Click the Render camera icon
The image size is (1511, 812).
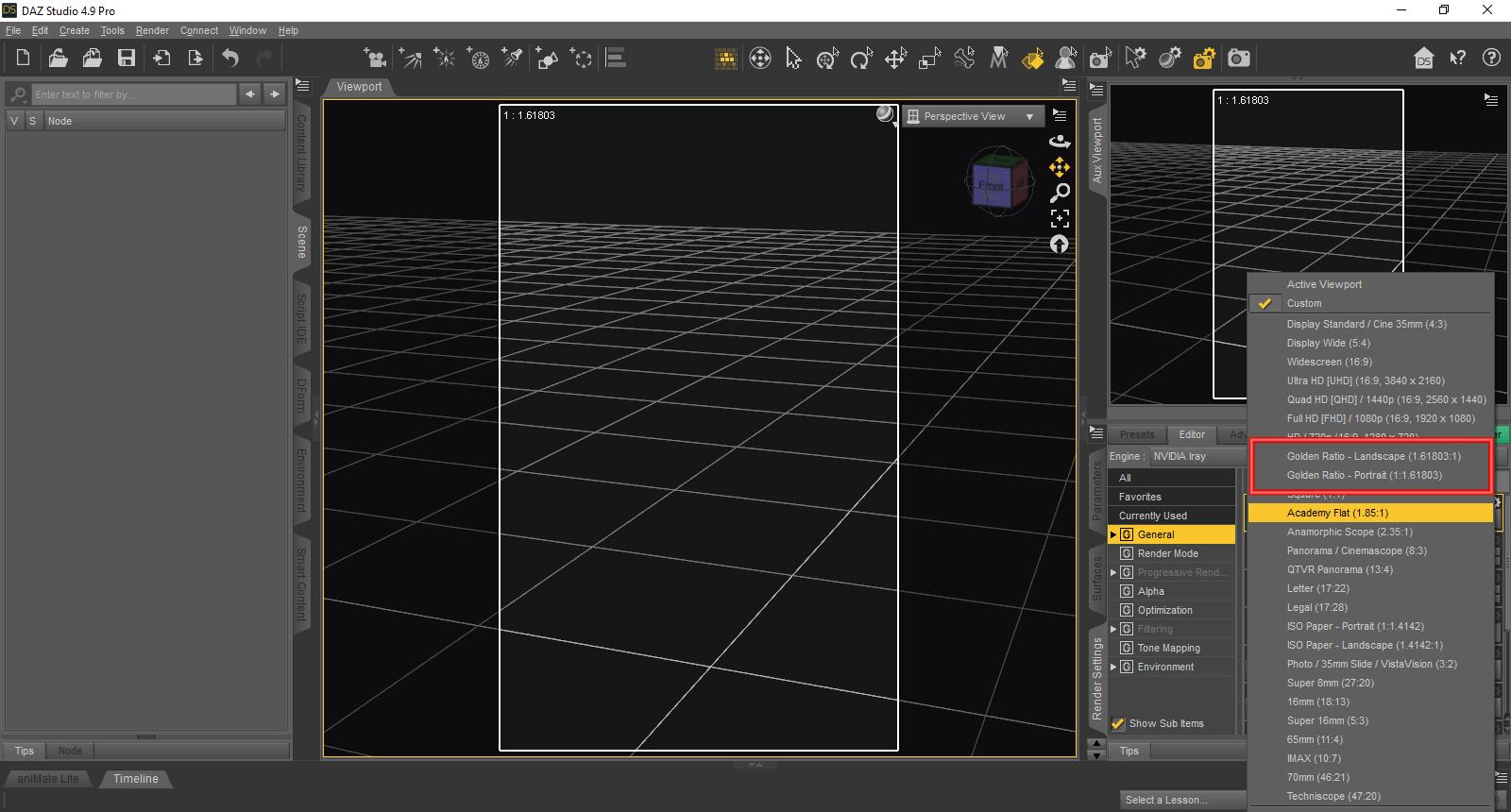click(1239, 59)
